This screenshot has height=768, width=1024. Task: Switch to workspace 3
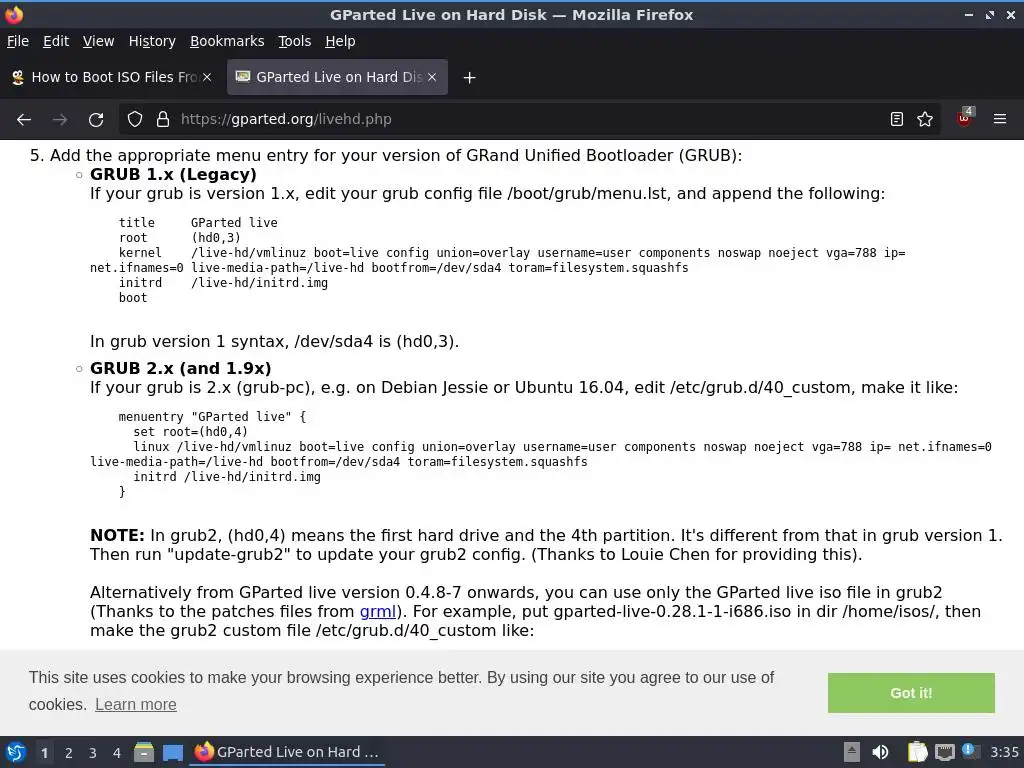(93, 753)
